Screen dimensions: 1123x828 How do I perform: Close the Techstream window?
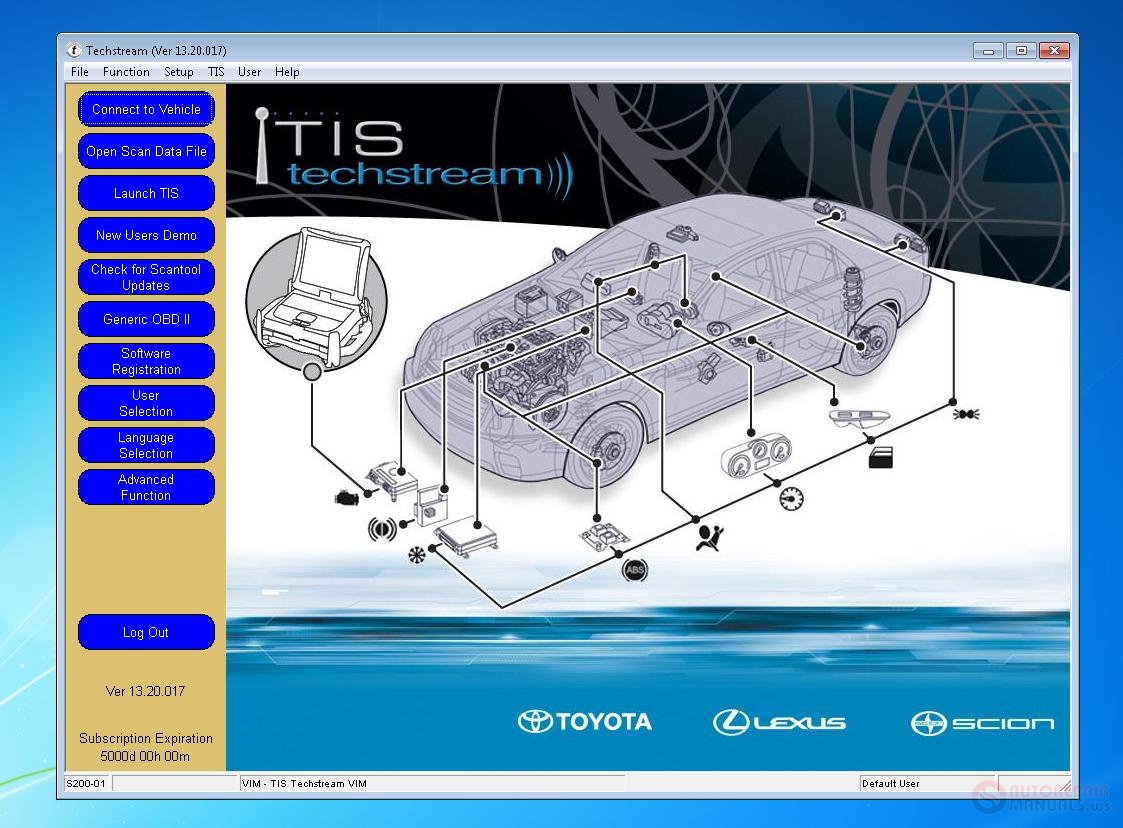click(1054, 51)
